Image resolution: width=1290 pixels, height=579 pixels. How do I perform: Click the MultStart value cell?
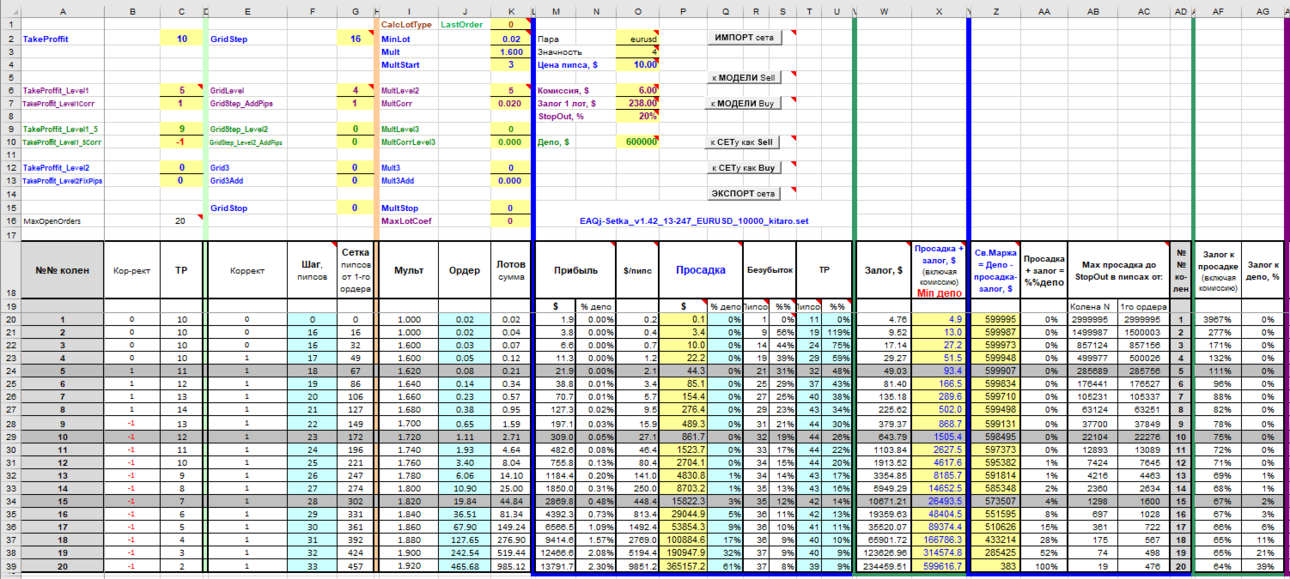coord(511,64)
